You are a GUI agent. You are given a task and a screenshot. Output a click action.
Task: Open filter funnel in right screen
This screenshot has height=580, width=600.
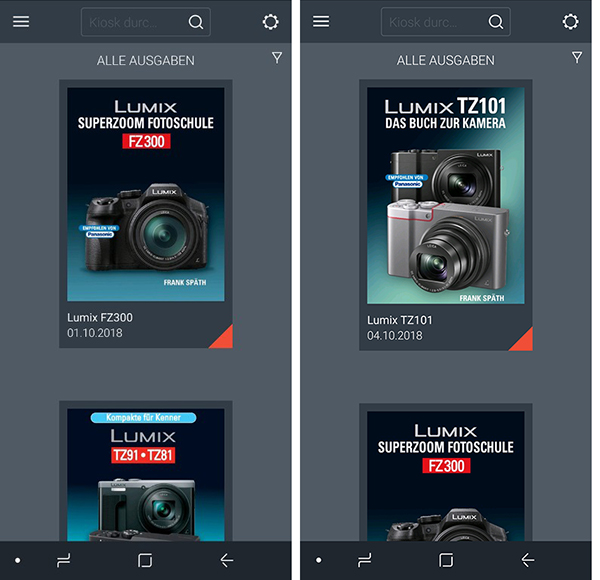[577, 58]
